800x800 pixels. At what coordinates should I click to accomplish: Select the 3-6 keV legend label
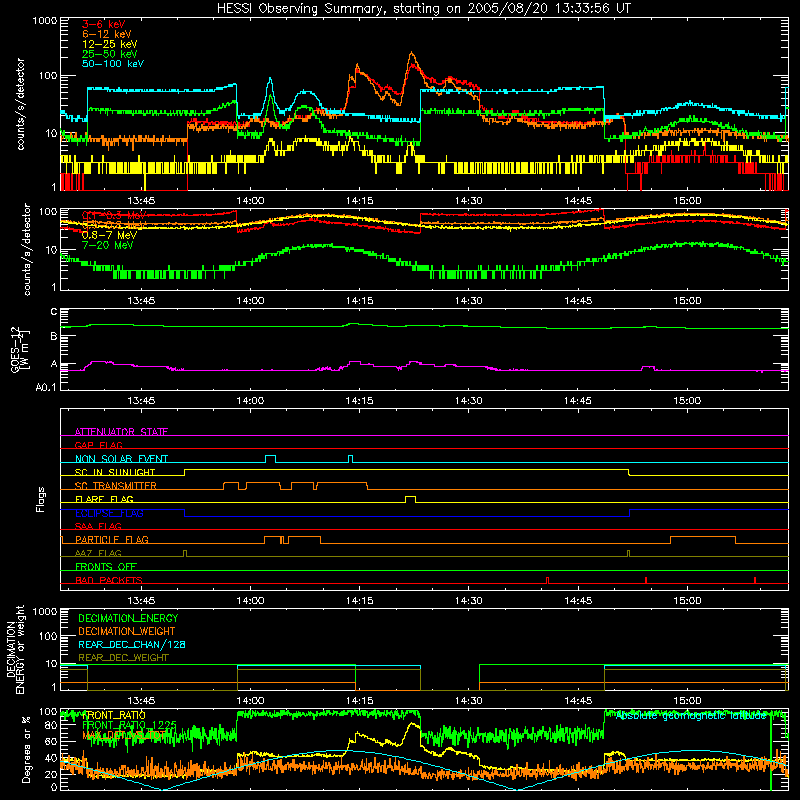click(103, 24)
